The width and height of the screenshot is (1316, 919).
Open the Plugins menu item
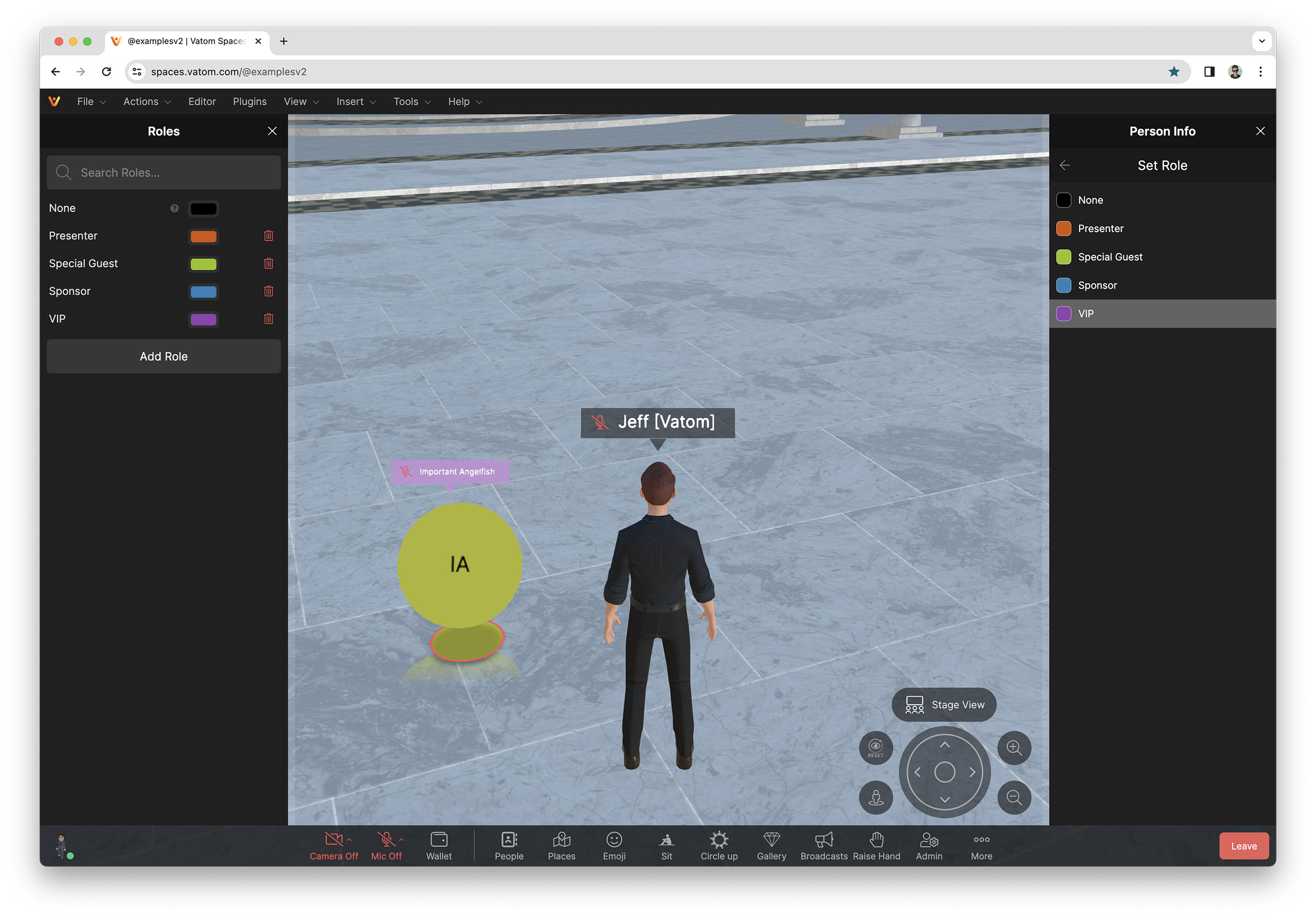[x=250, y=101]
